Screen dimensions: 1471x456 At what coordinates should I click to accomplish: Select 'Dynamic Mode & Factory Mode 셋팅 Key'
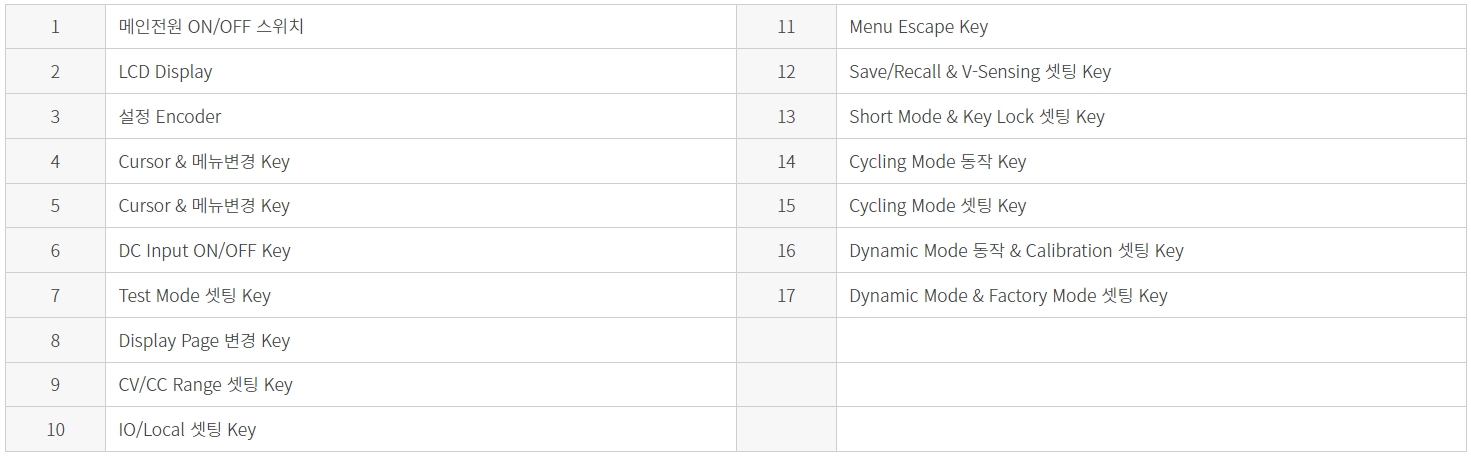coord(1008,296)
